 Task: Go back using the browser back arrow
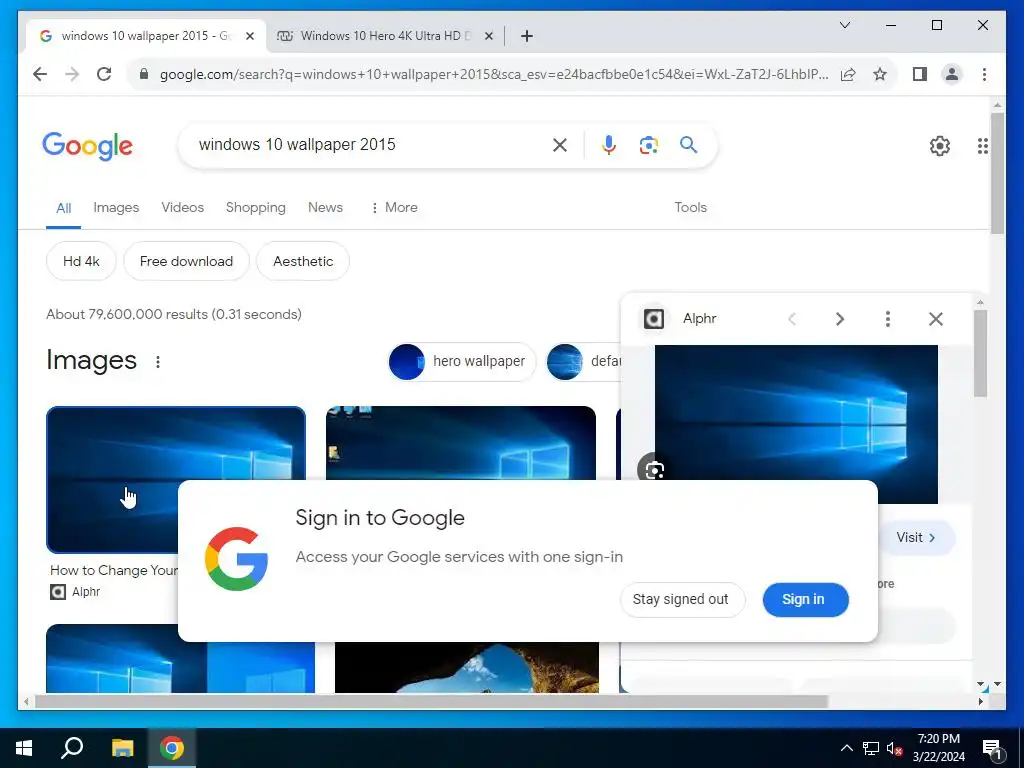coord(40,74)
